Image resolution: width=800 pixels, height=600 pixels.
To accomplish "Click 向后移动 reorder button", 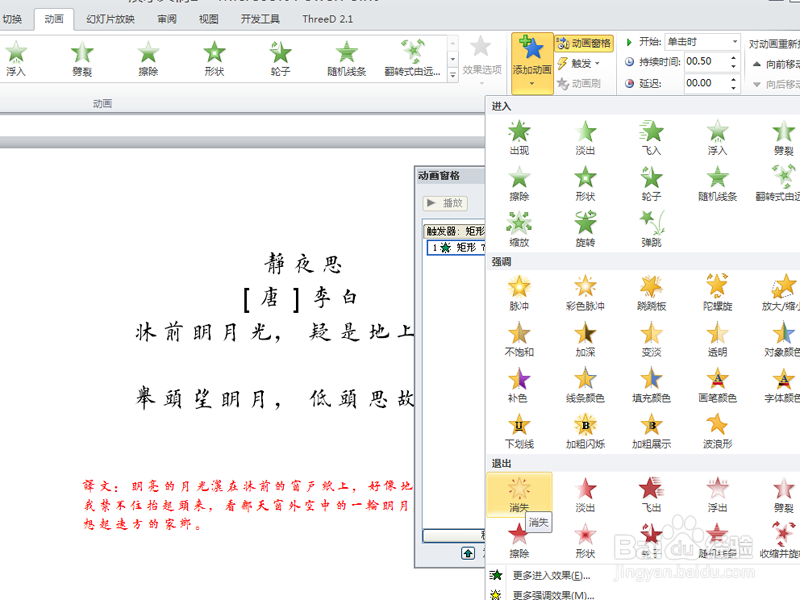I will tap(776, 84).
